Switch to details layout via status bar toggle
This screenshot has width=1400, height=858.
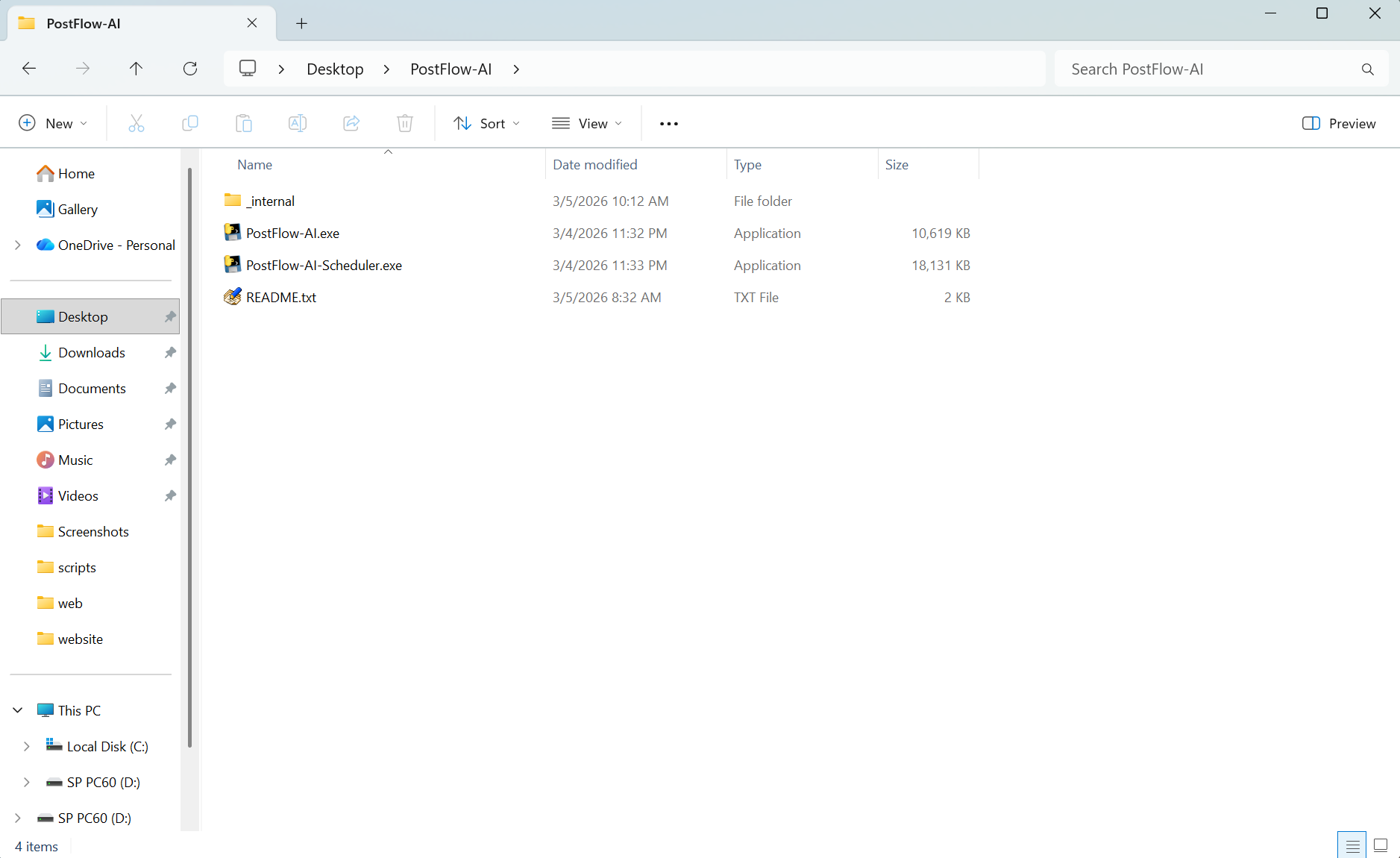coord(1352,845)
